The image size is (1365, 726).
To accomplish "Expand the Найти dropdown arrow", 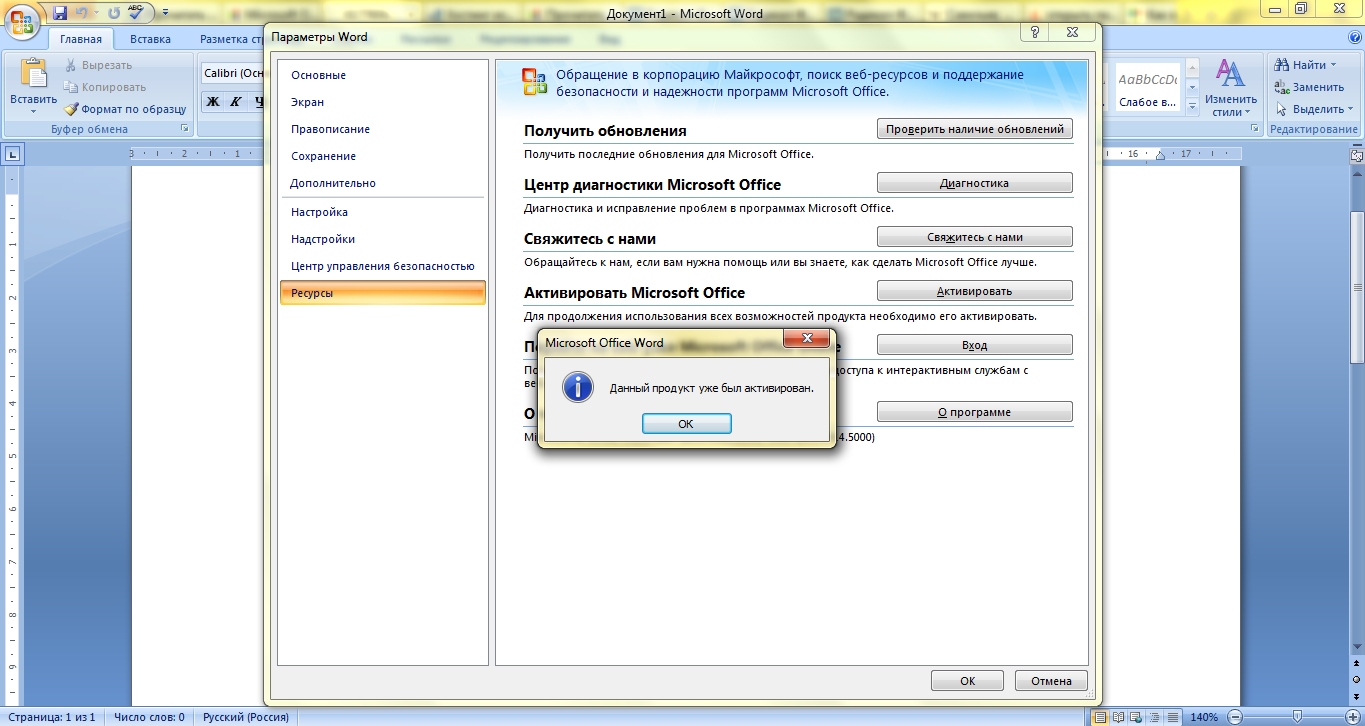I will [x=1333, y=66].
